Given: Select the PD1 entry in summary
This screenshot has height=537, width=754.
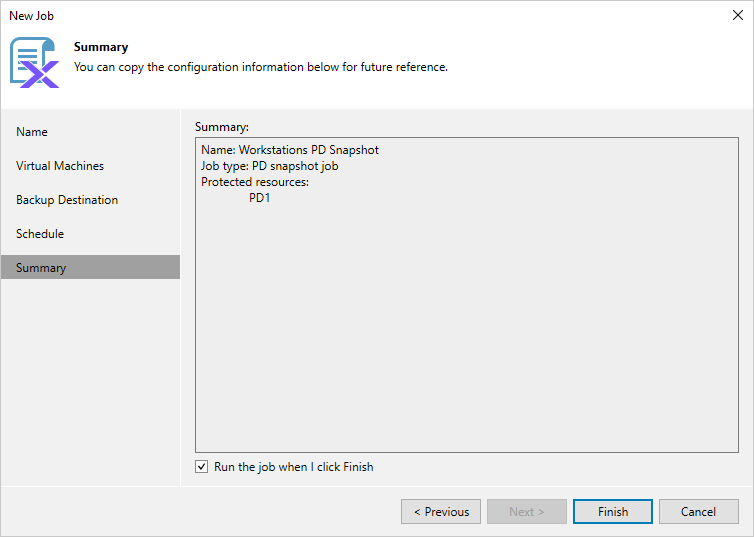Looking at the screenshot, I should click(x=260, y=198).
